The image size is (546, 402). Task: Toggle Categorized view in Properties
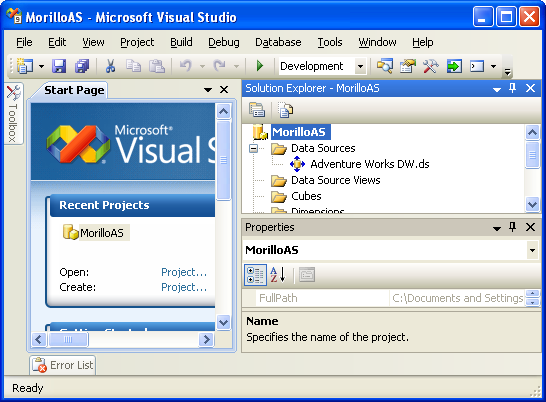[x=255, y=275]
